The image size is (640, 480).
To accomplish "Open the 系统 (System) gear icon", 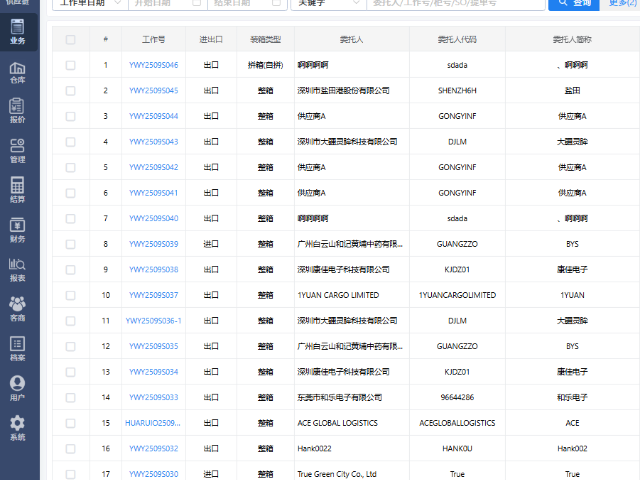I will (18, 429).
